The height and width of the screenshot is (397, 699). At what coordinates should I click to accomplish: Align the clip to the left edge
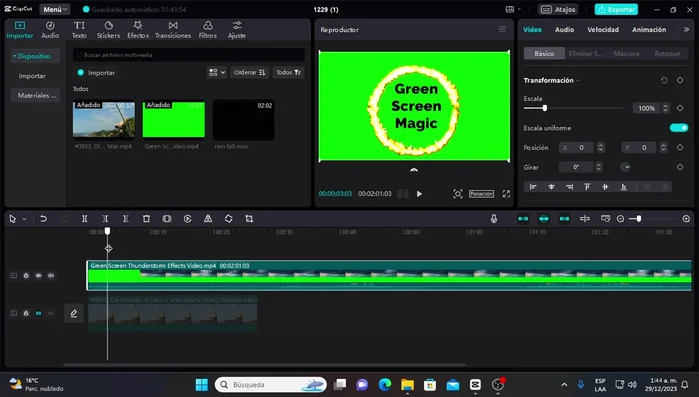point(533,187)
